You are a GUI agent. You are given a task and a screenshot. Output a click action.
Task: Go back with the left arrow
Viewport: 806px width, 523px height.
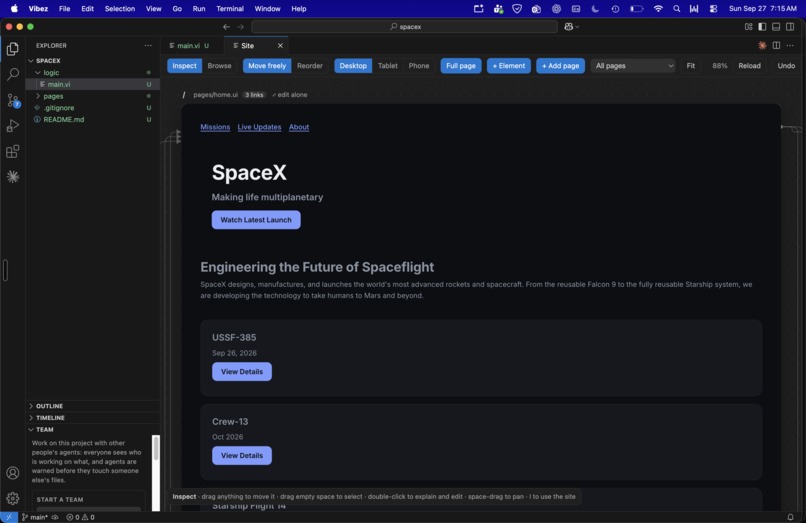coord(226,27)
